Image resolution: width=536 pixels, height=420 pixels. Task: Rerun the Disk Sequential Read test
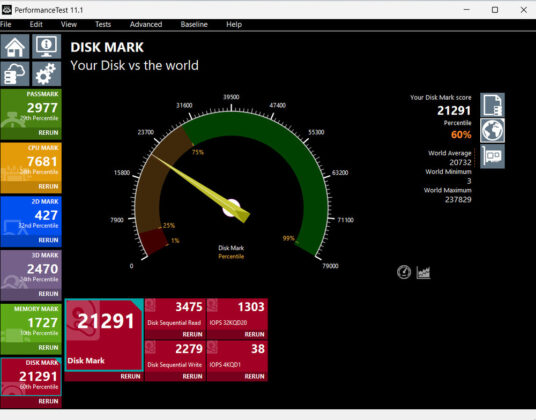click(x=192, y=334)
